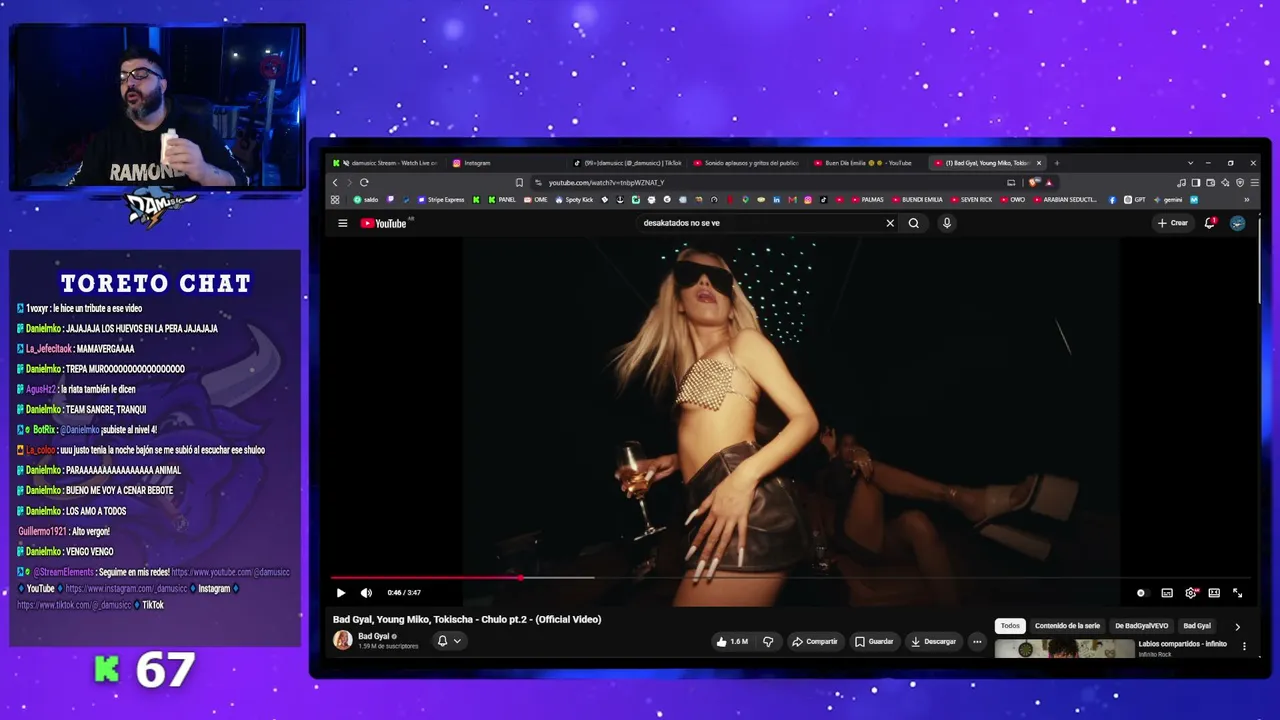Screen dimensions: 1280x720
Task: Open the PALMAS bookmark
Action: 867,200
